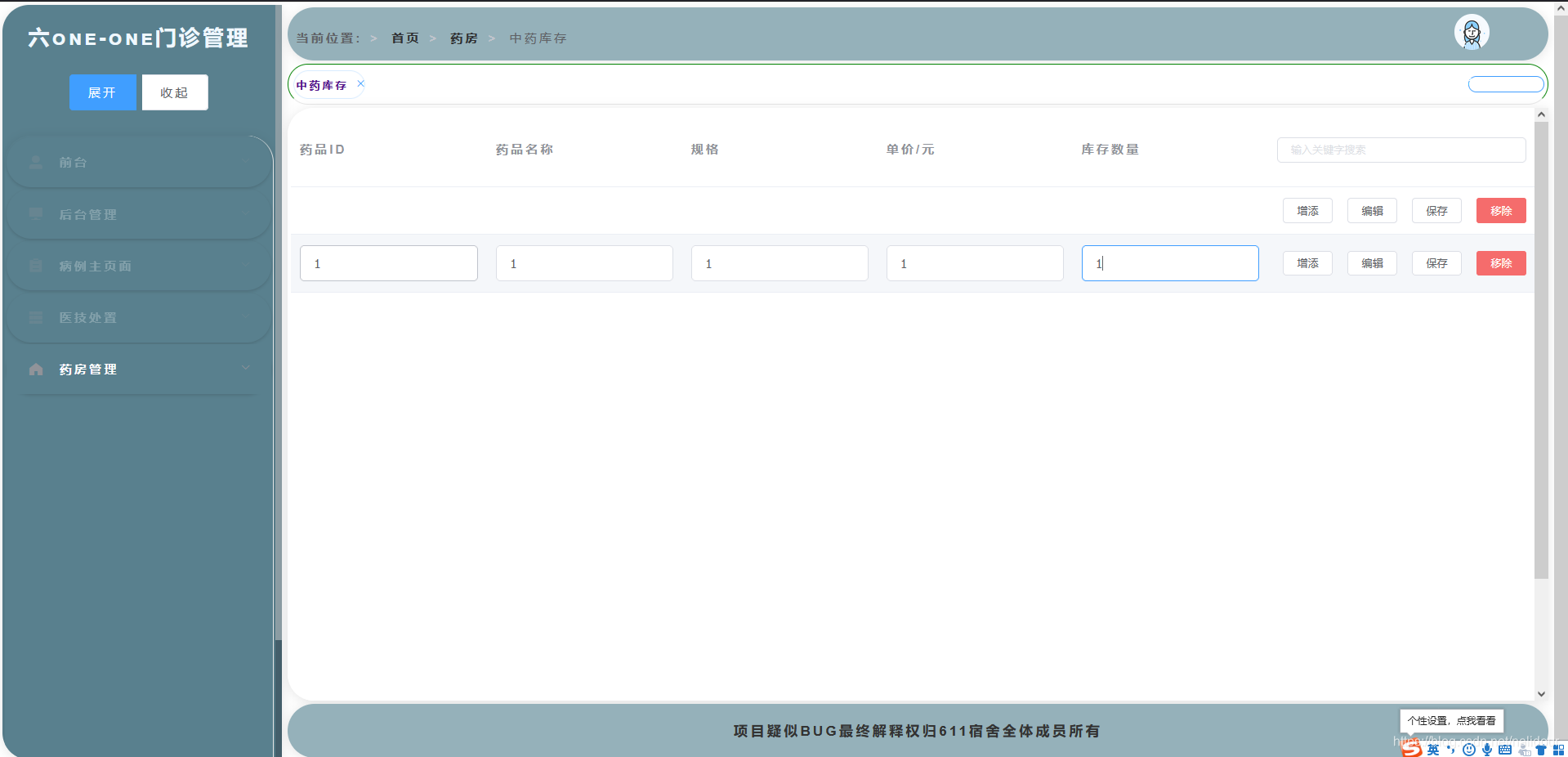Click the 前台 person icon in sidebar

click(36, 162)
